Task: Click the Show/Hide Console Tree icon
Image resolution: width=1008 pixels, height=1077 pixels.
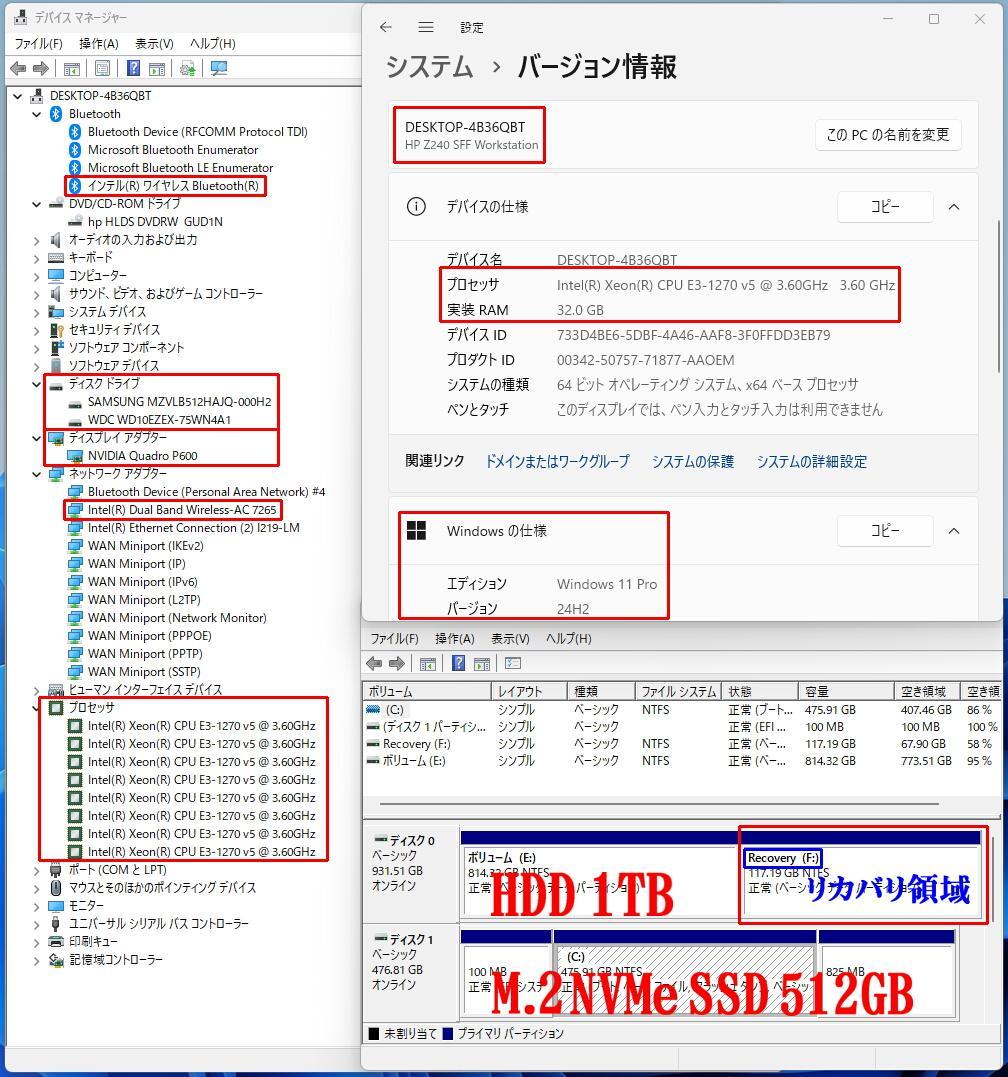Action: [x=71, y=68]
